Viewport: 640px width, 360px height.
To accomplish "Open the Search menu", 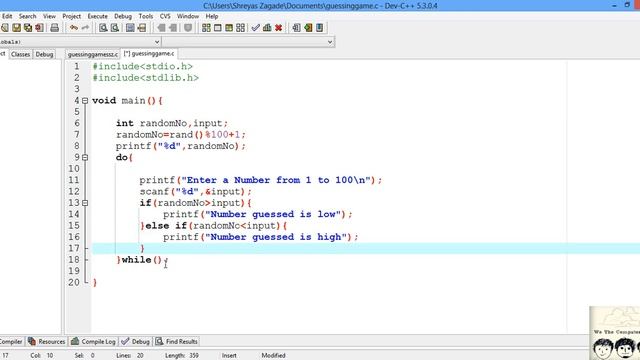I will tap(27, 16).
